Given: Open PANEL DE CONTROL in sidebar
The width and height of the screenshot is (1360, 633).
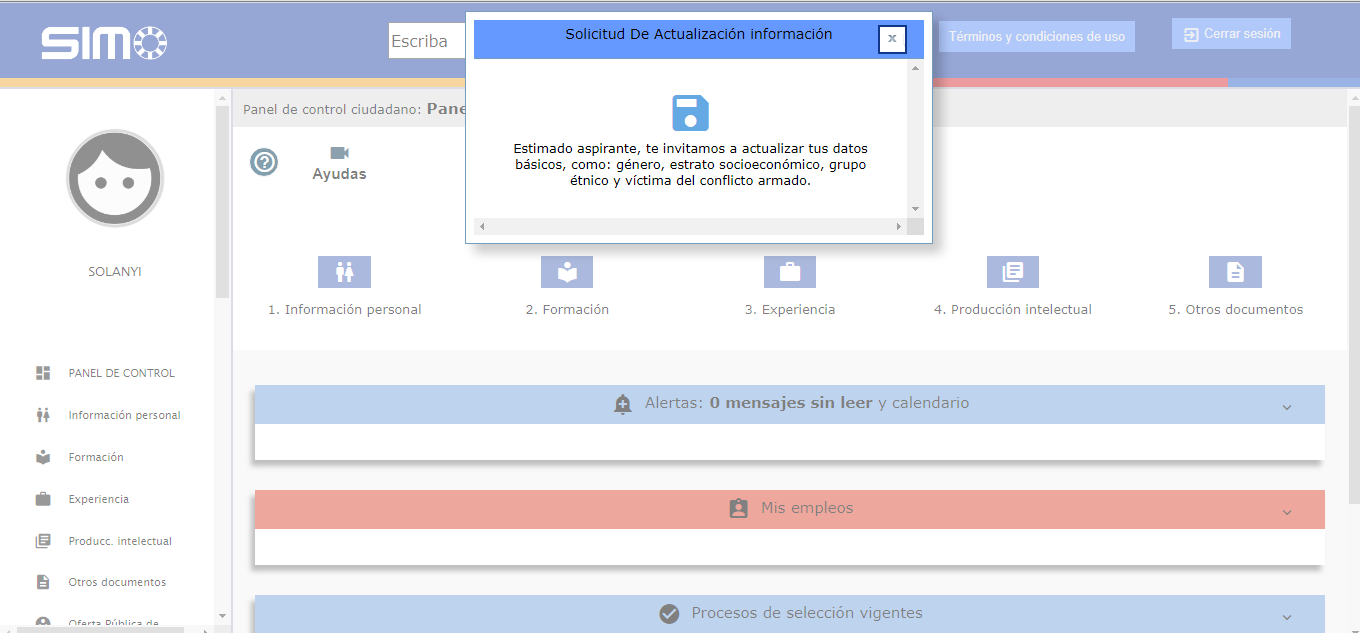Looking at the screenshot, I should (x=121, y=373).
